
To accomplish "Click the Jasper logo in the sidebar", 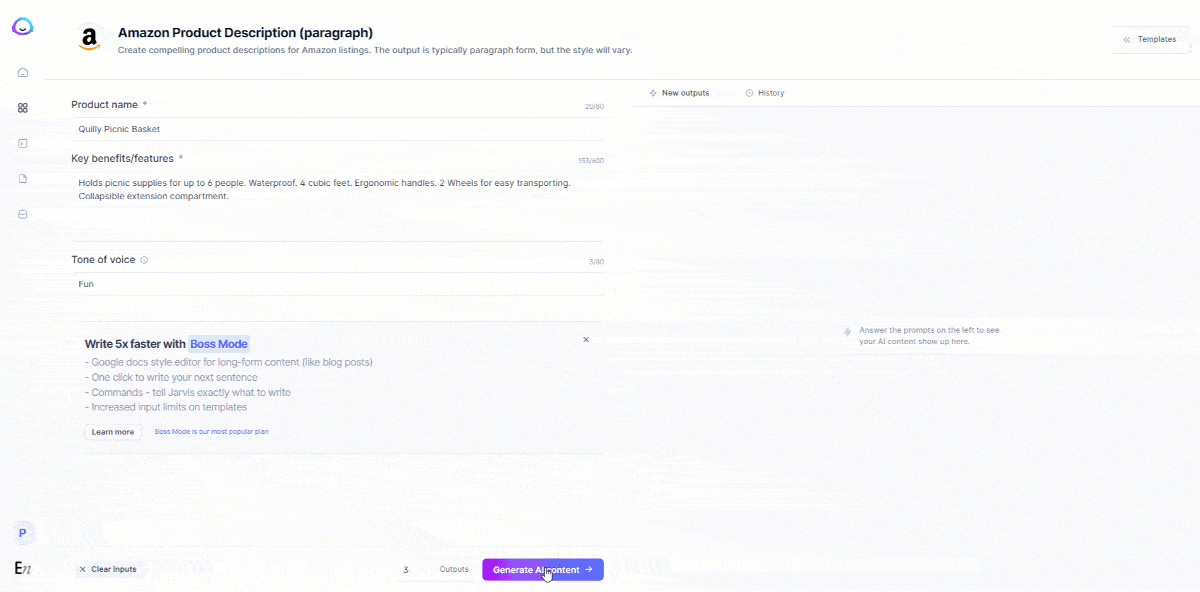I will (x=22, y=27).
